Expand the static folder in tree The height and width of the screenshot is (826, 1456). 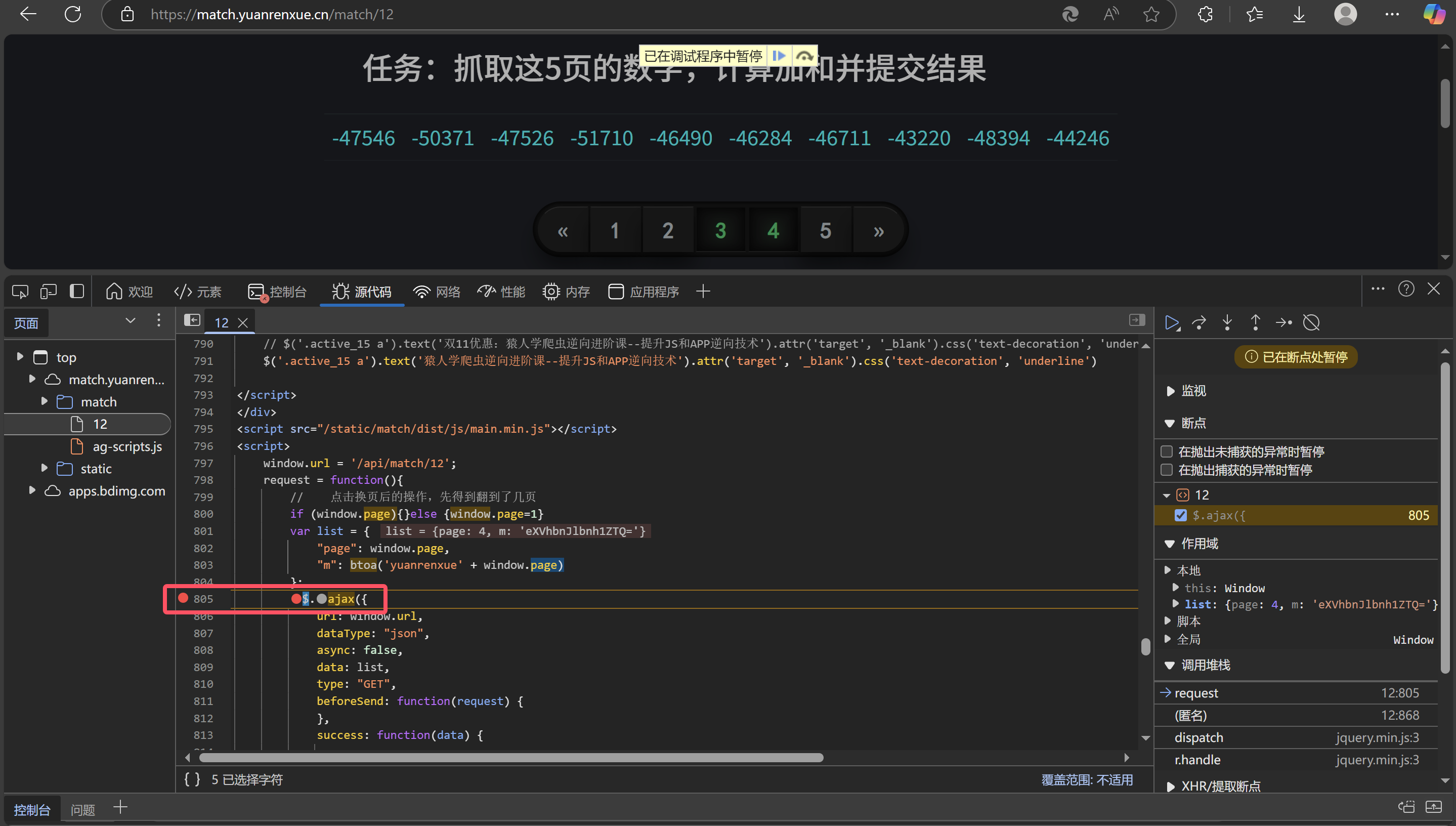44,468
